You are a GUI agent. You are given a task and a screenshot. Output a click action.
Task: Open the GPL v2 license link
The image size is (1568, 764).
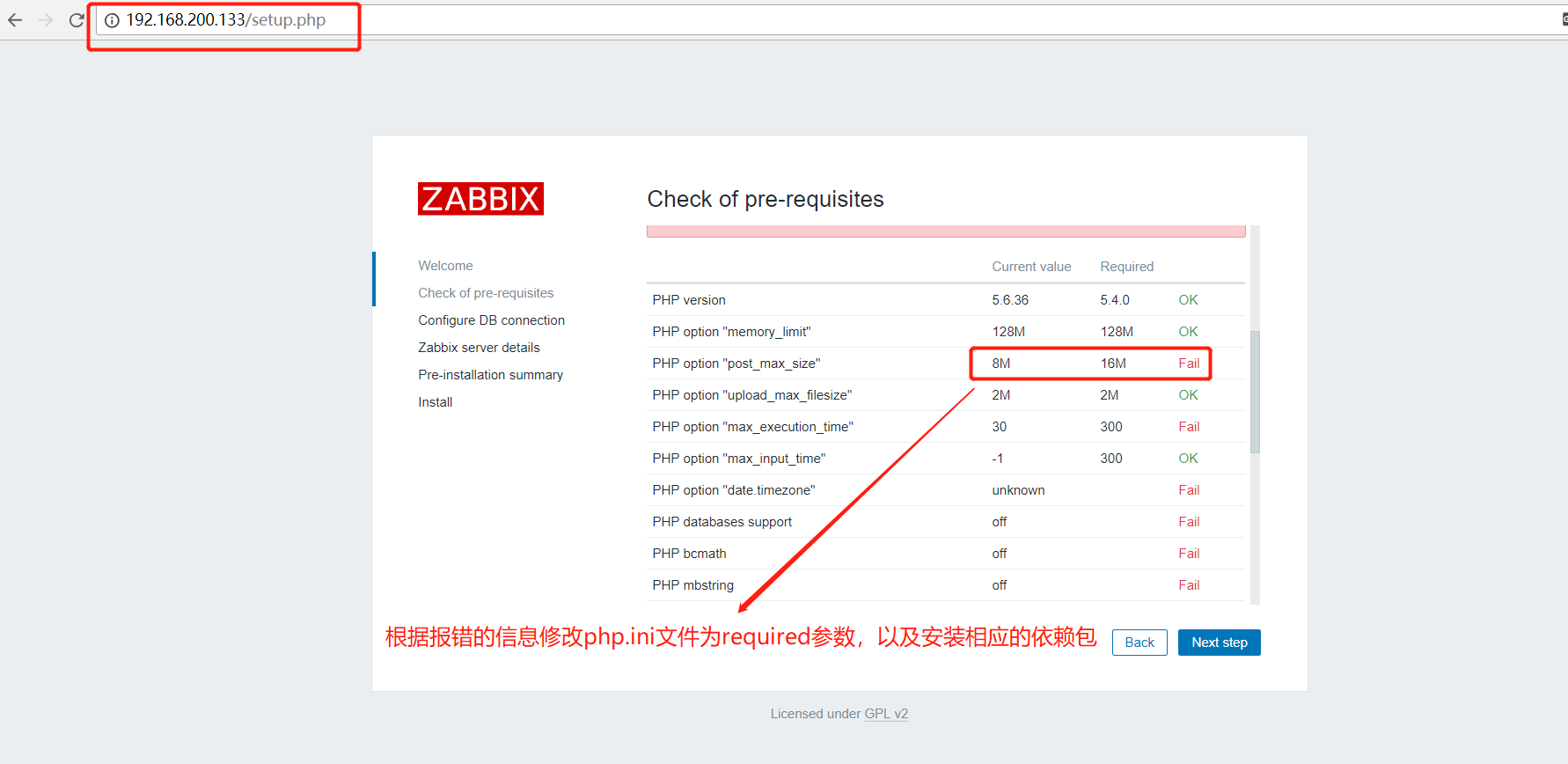(x=886, y=714)
